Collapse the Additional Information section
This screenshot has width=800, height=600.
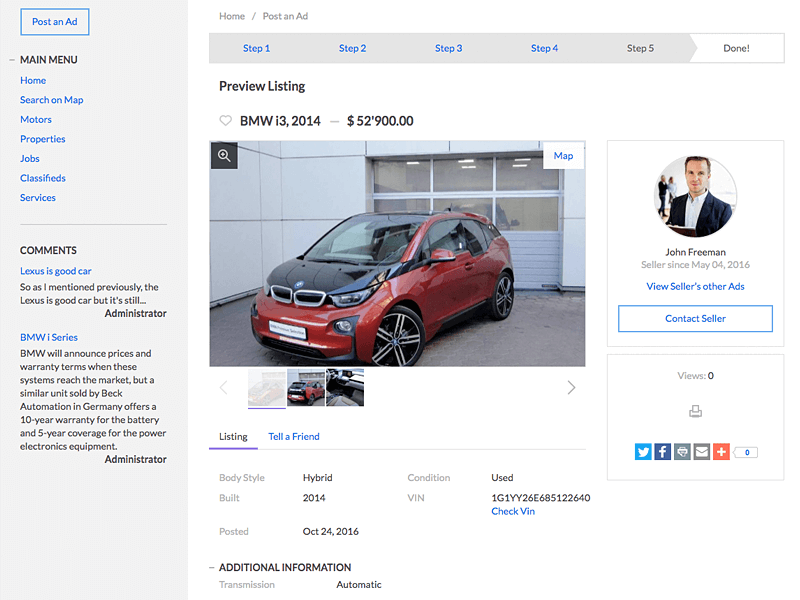[212, 567]
